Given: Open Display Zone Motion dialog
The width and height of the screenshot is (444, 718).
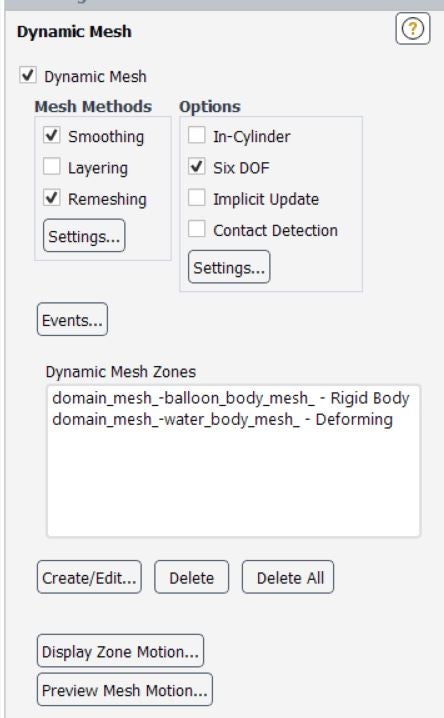Looking at the screenshot, I should [x=120, y=651].
